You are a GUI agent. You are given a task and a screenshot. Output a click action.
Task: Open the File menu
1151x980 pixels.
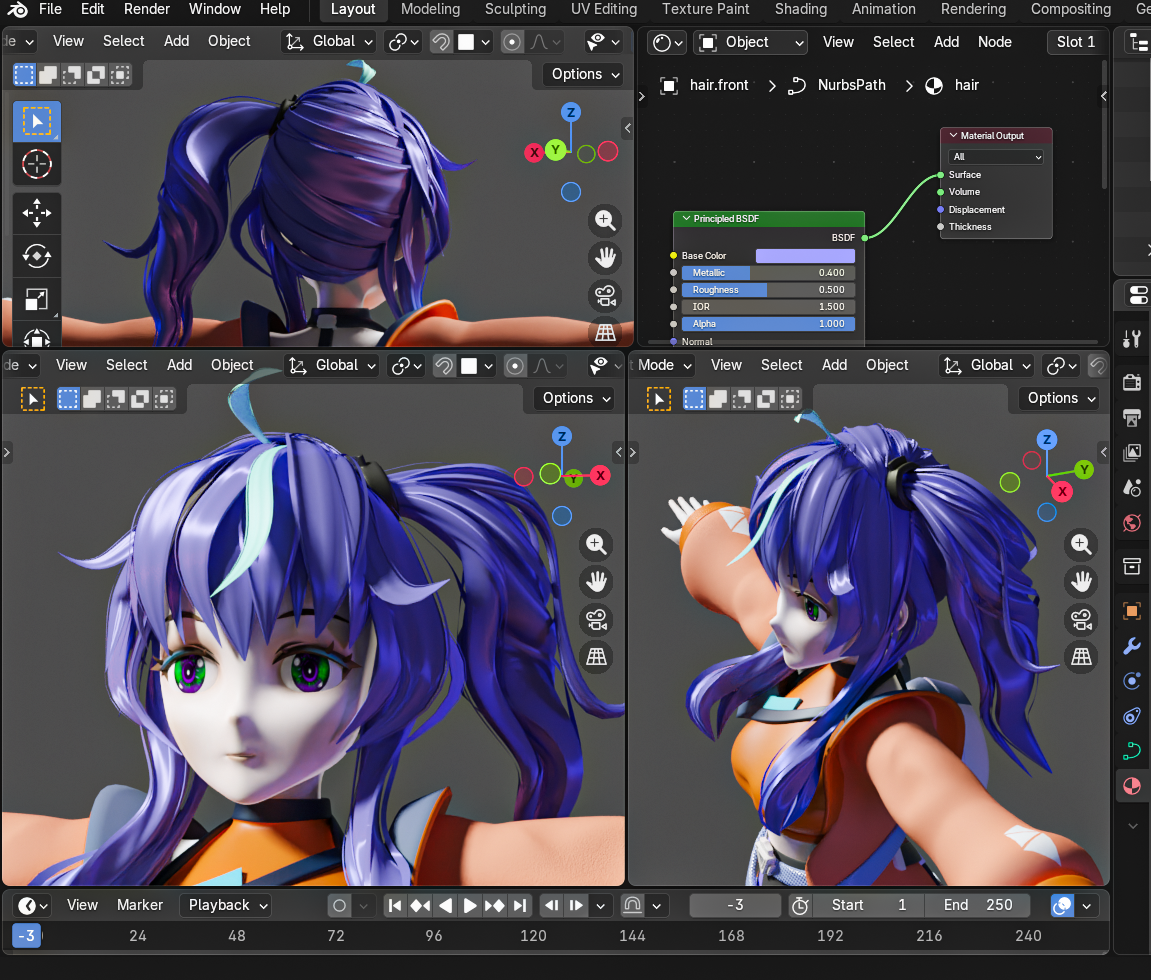tap(50, 10)
